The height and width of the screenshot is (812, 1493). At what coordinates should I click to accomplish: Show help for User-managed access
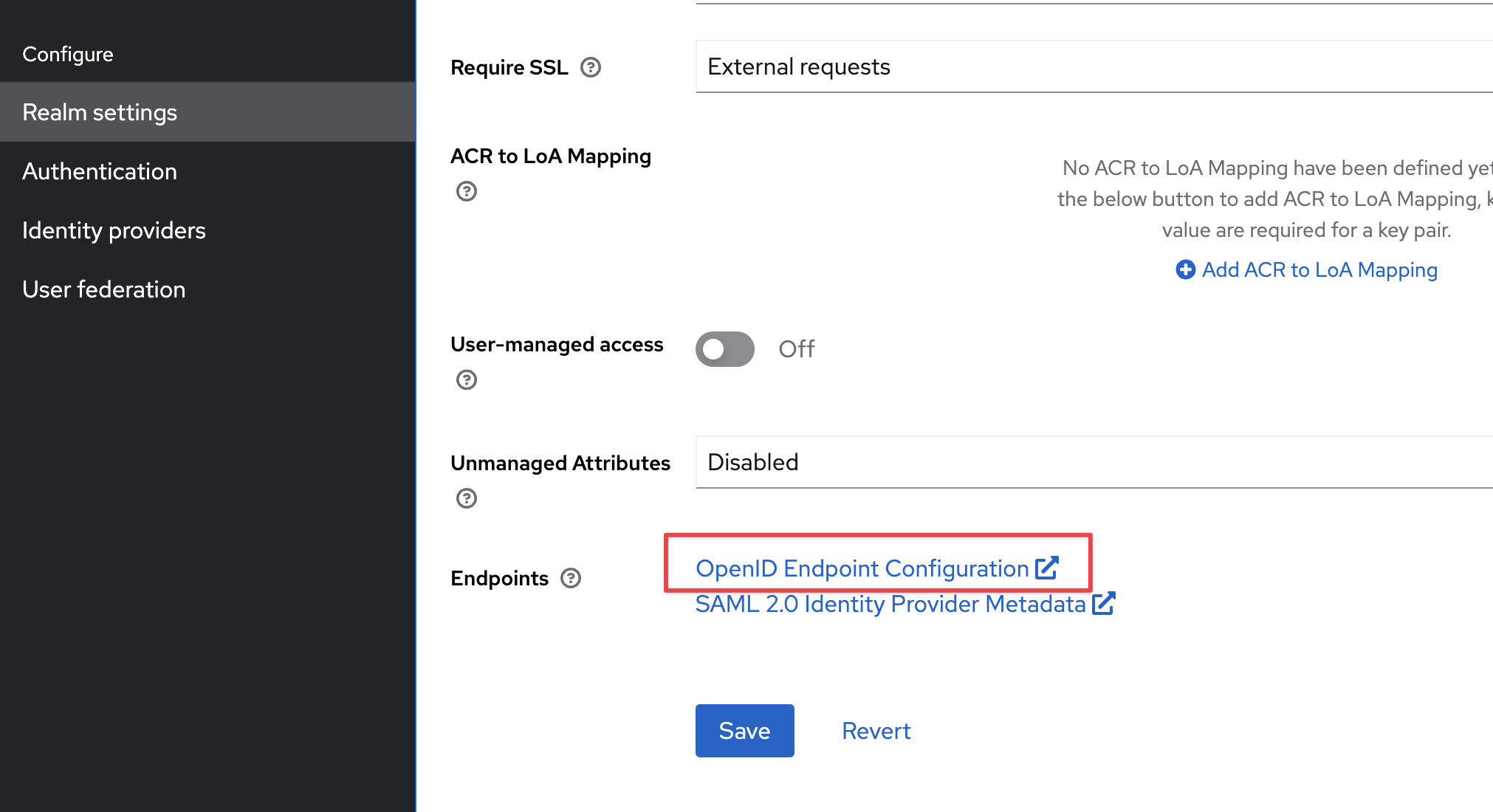[x=467, y=379]
